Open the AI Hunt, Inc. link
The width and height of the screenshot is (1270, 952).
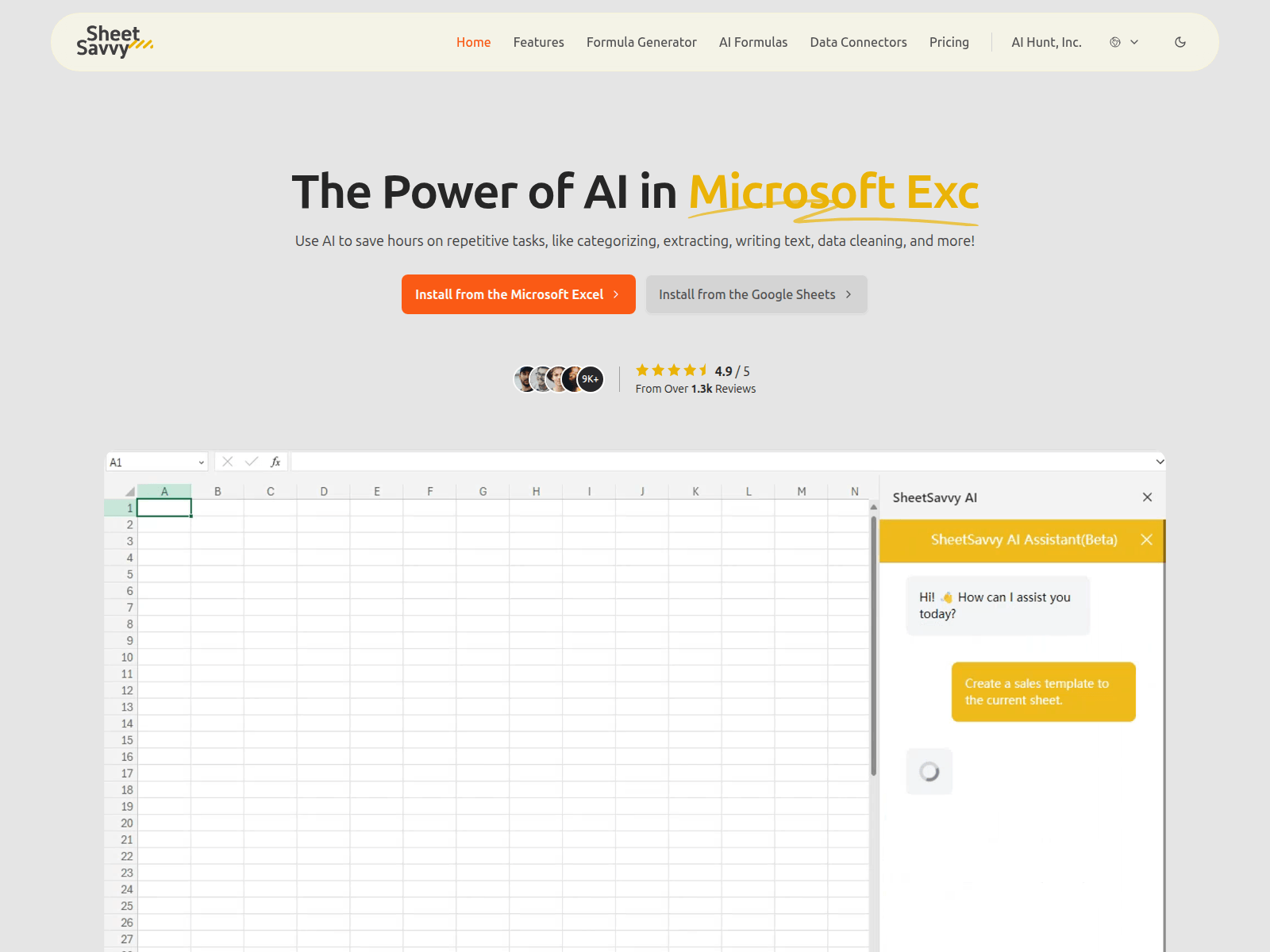[1045, 42]
